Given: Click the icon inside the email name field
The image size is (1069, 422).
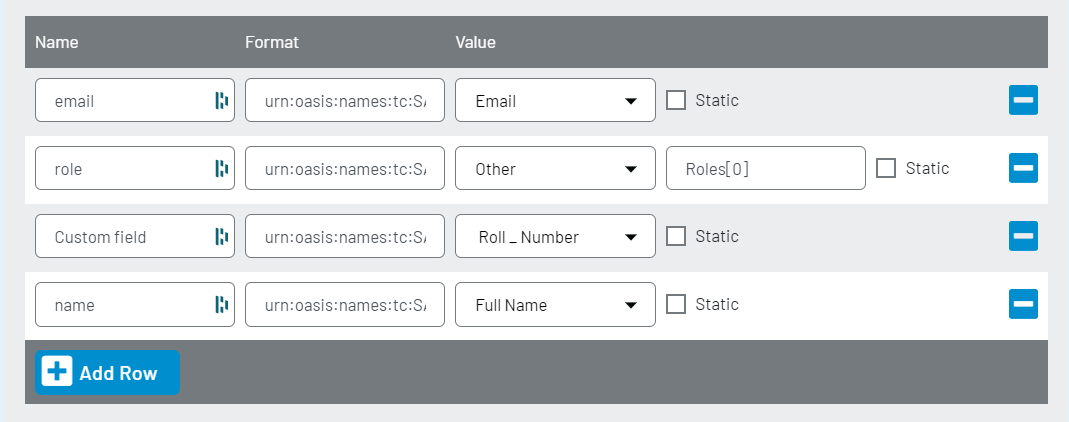Looking at the screenshot, I should click(x=222, y=100).
